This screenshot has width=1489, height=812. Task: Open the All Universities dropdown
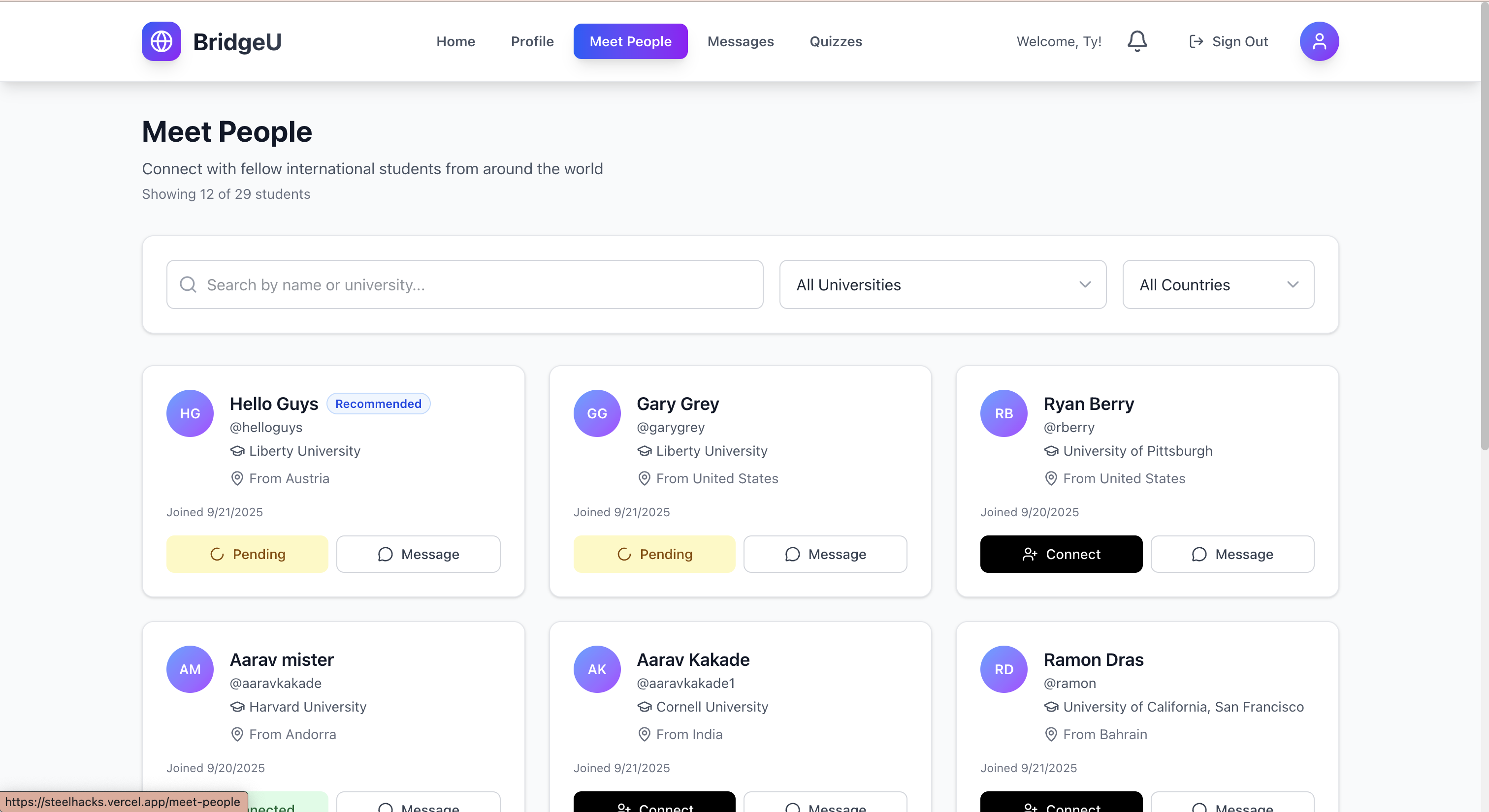(943, 285)
